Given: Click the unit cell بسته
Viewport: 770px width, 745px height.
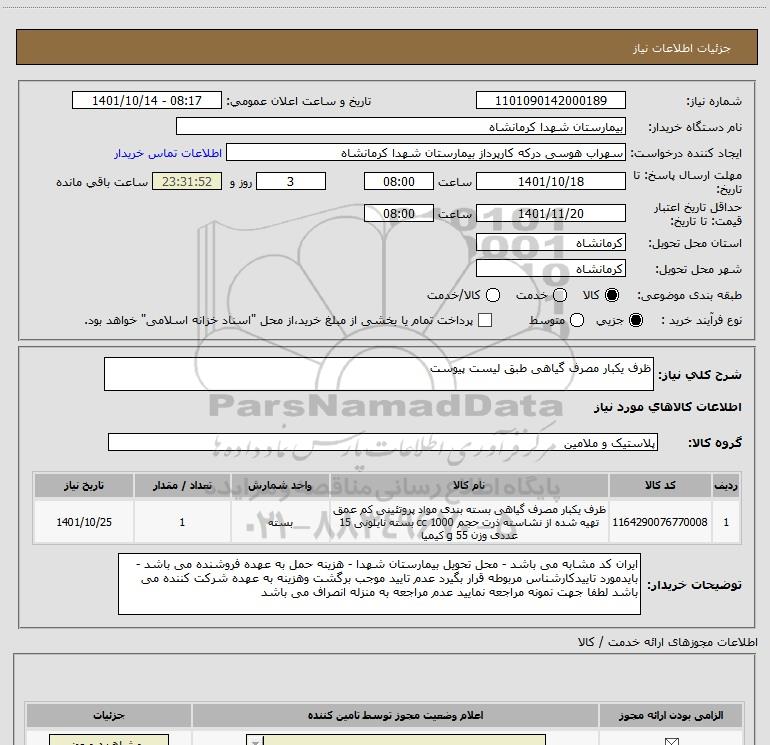Looking at the screenshot, I should [x=280, y=522].
